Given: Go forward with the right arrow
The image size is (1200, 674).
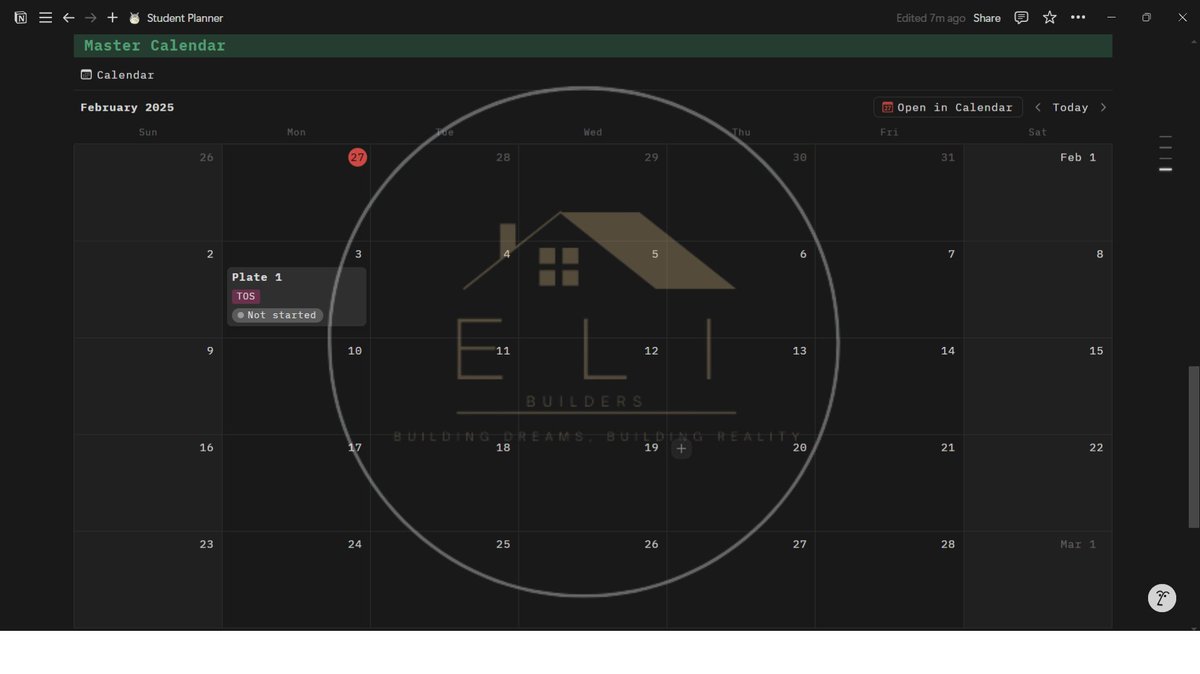Looking at the screenshot, I should 90,18.
